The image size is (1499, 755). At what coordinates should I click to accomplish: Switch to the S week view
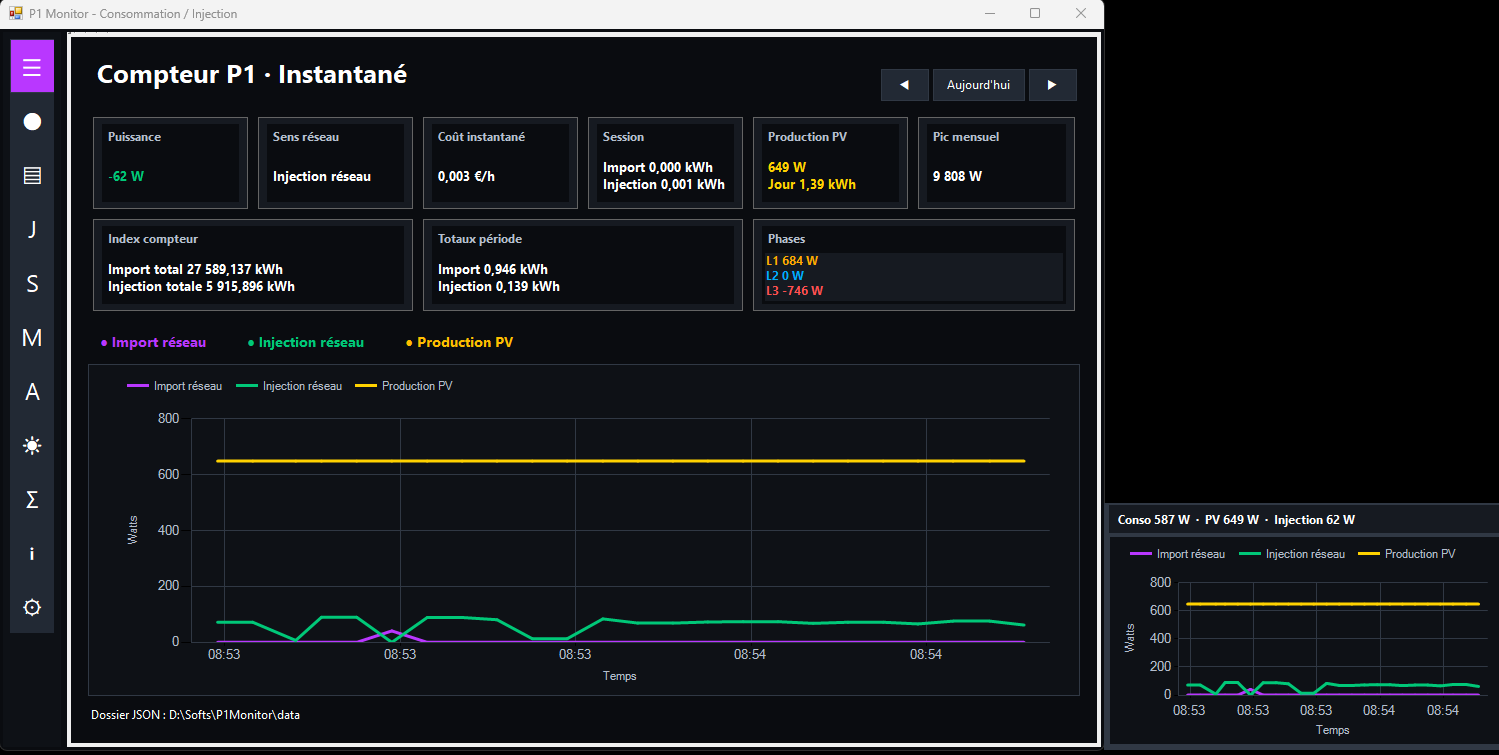click(x=32, y=283)
